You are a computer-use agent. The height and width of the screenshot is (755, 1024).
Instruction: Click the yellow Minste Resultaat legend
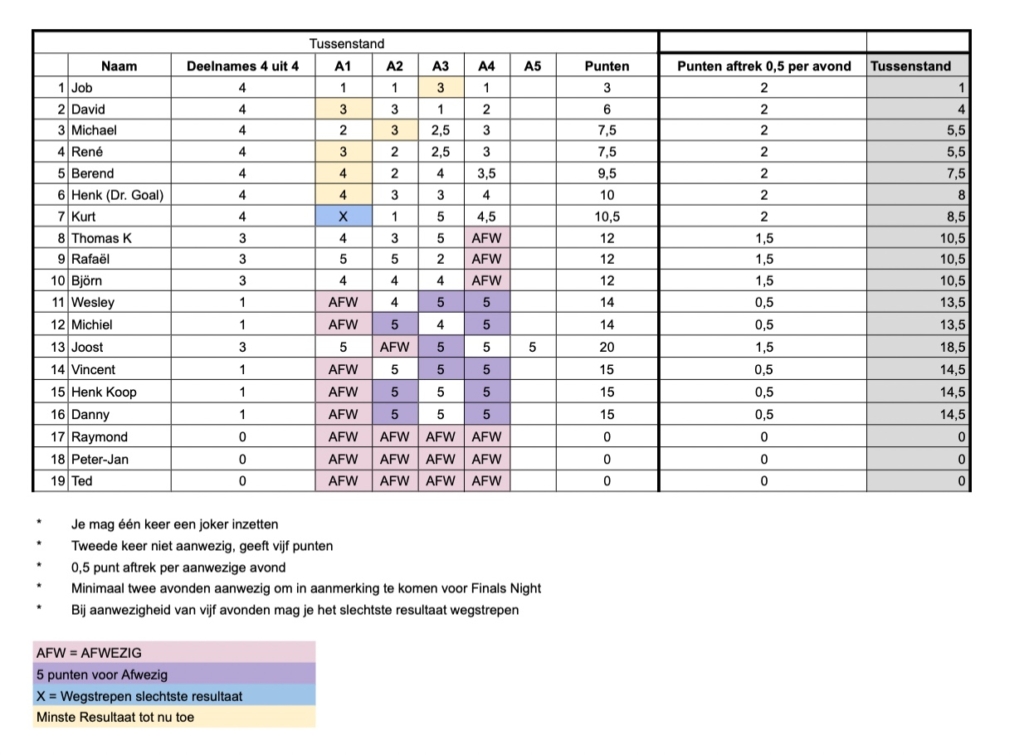(x=174, y=716)
